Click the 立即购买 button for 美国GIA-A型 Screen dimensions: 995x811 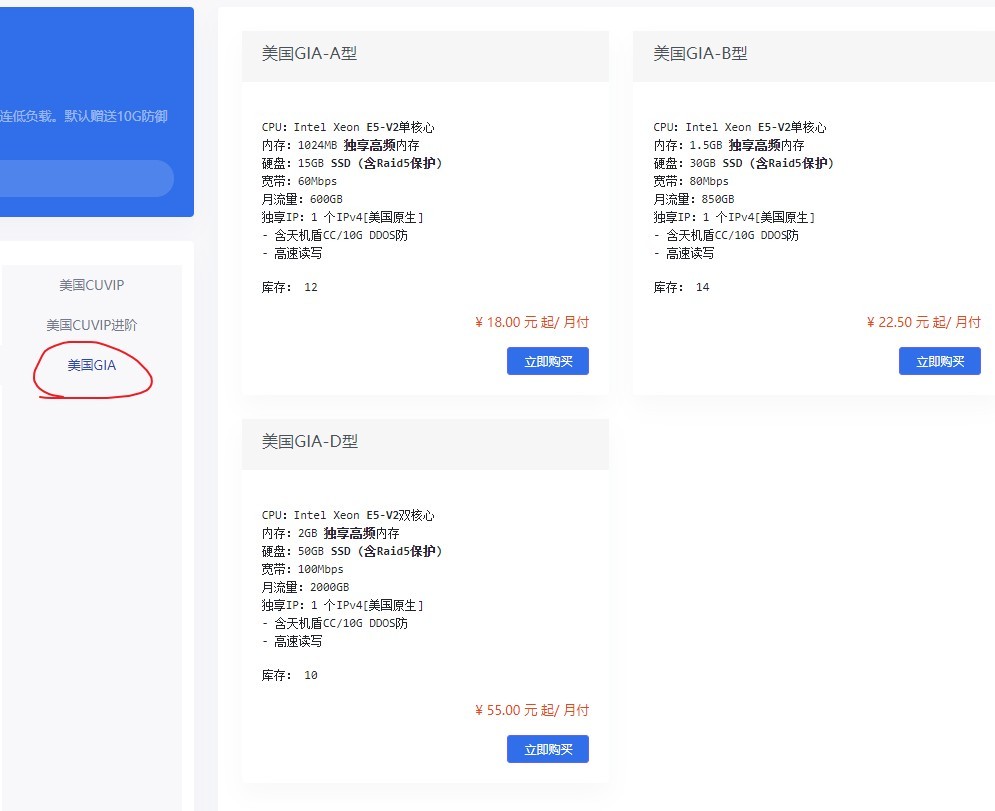coord(547,361)
